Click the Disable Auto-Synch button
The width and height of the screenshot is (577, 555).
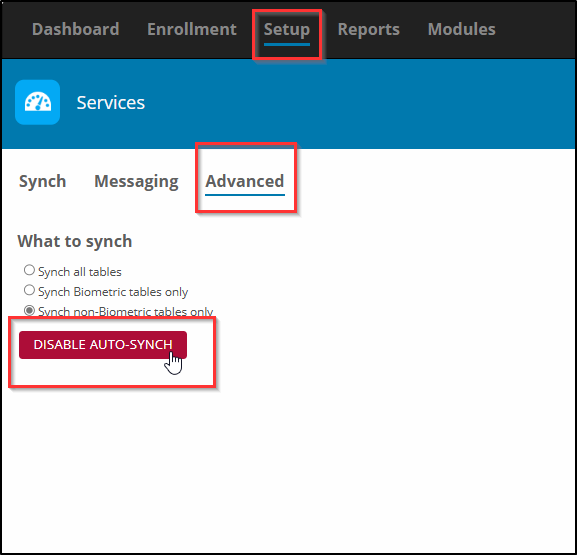[103, 345]
